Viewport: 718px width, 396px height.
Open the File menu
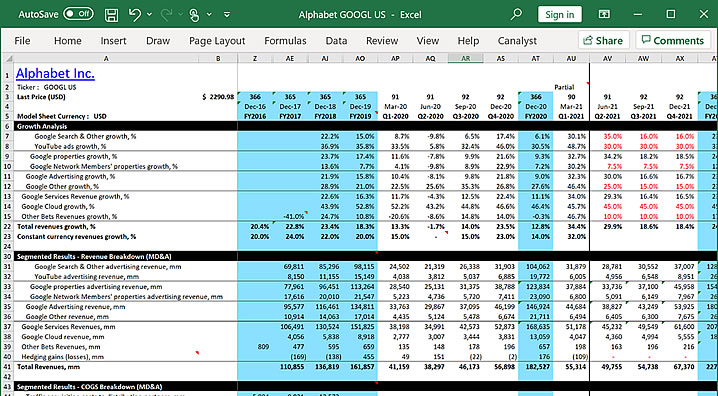tap(22, 41)
